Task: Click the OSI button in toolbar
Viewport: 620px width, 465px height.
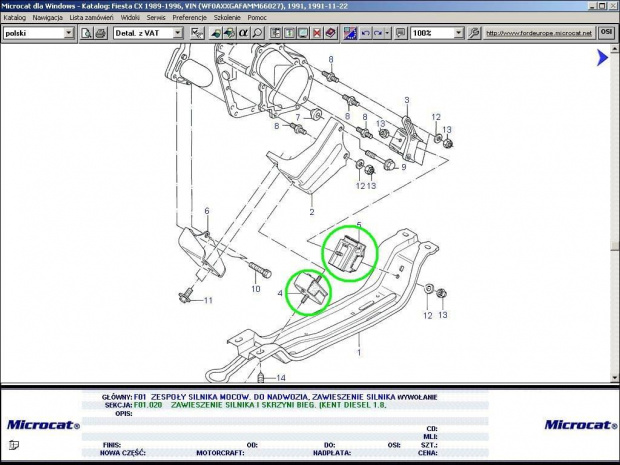Action: tap(607, 32)
